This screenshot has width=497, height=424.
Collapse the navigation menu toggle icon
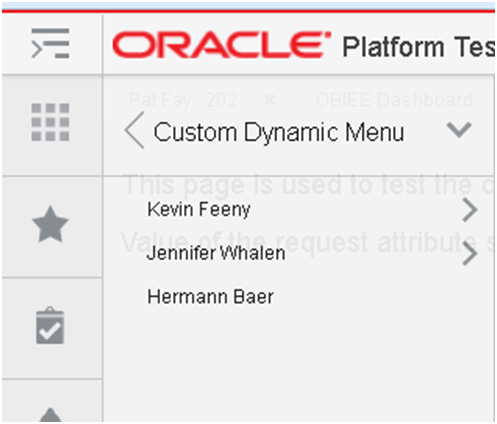[x=50, y=43]
